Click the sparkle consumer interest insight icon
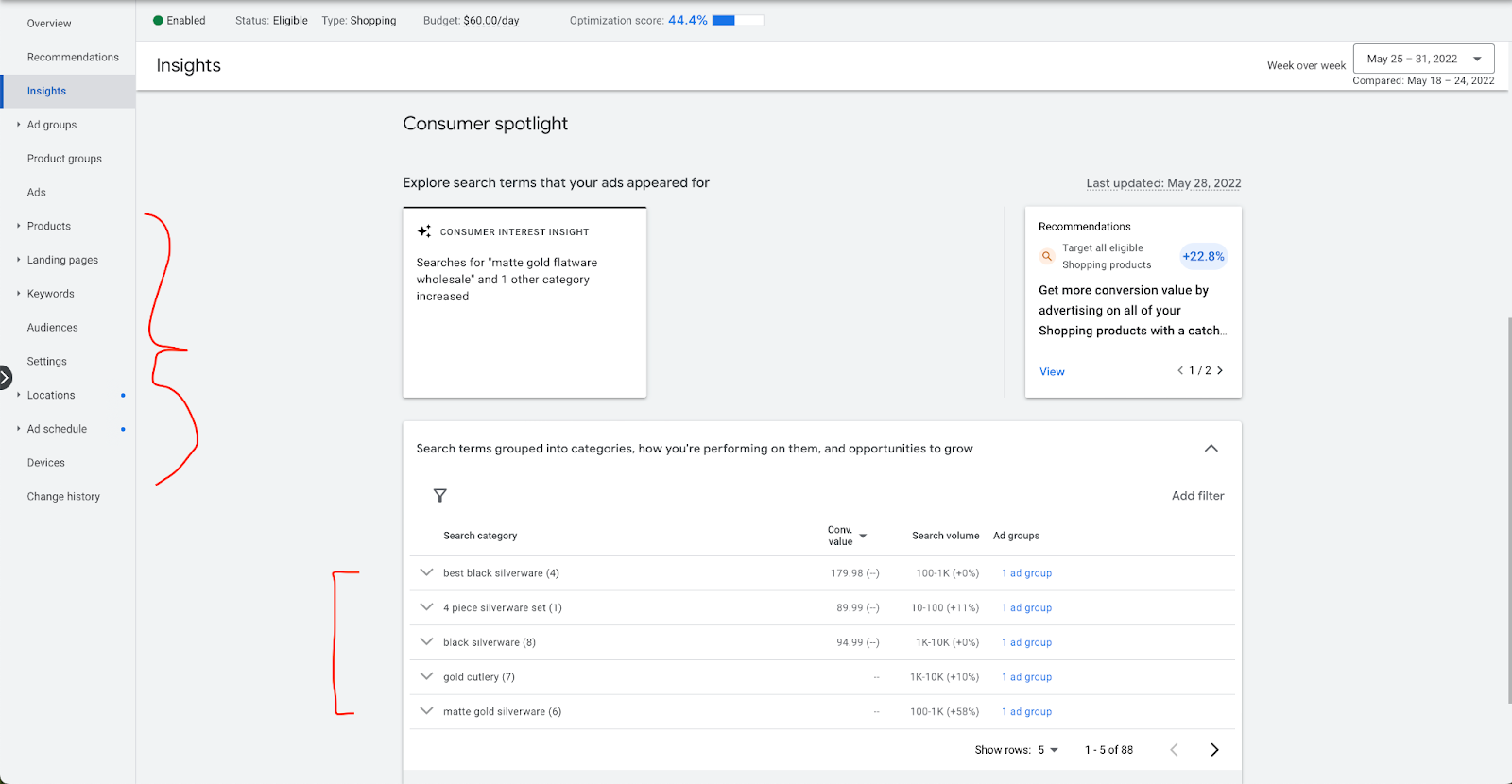Viewport: 1512px width, 784px height. [424, 231]
